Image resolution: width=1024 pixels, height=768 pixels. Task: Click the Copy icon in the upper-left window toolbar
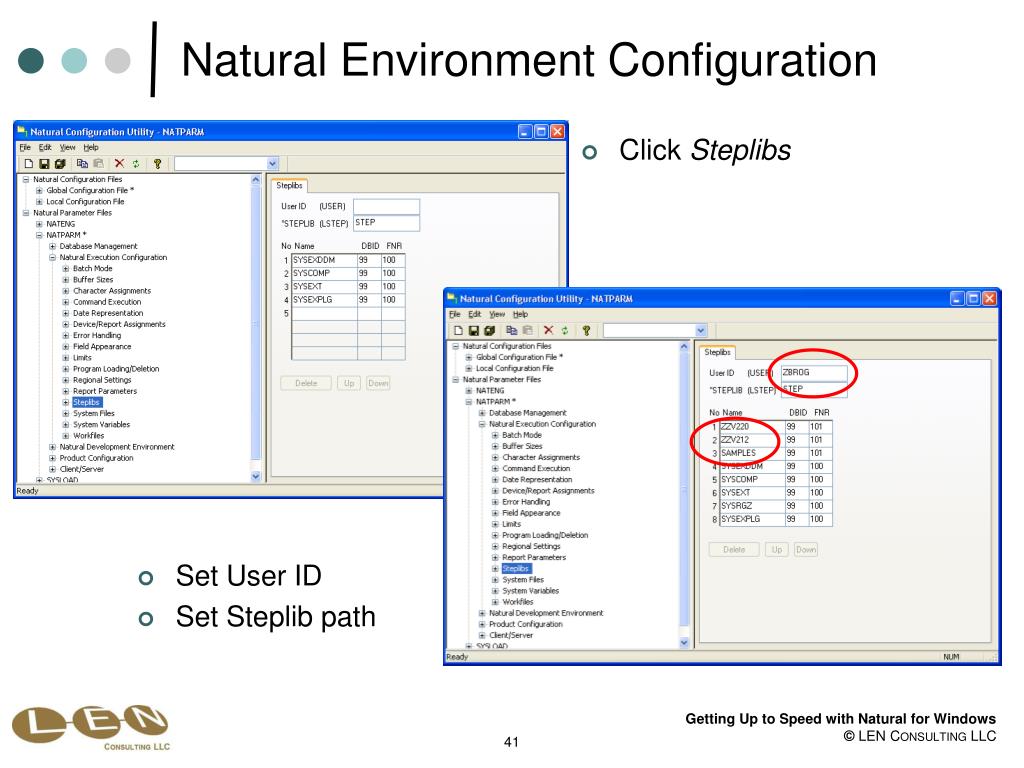click(x=82, y=164)
